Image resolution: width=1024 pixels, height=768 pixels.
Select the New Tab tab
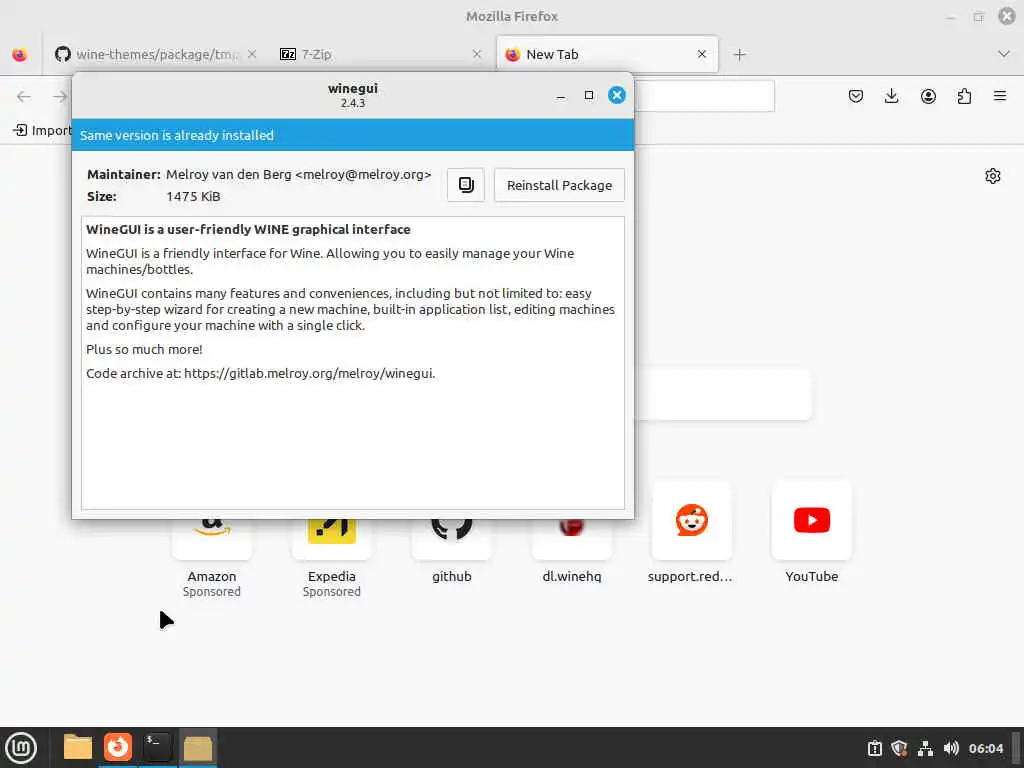(607, 54)
